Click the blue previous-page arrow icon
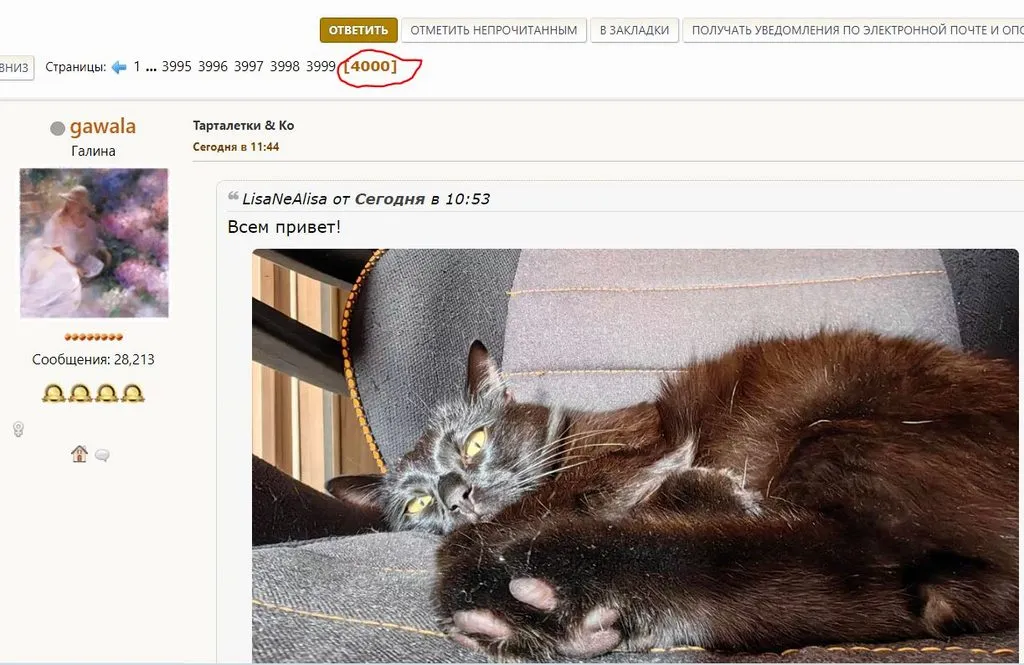Screen dimensions: 1024x665 119,67
